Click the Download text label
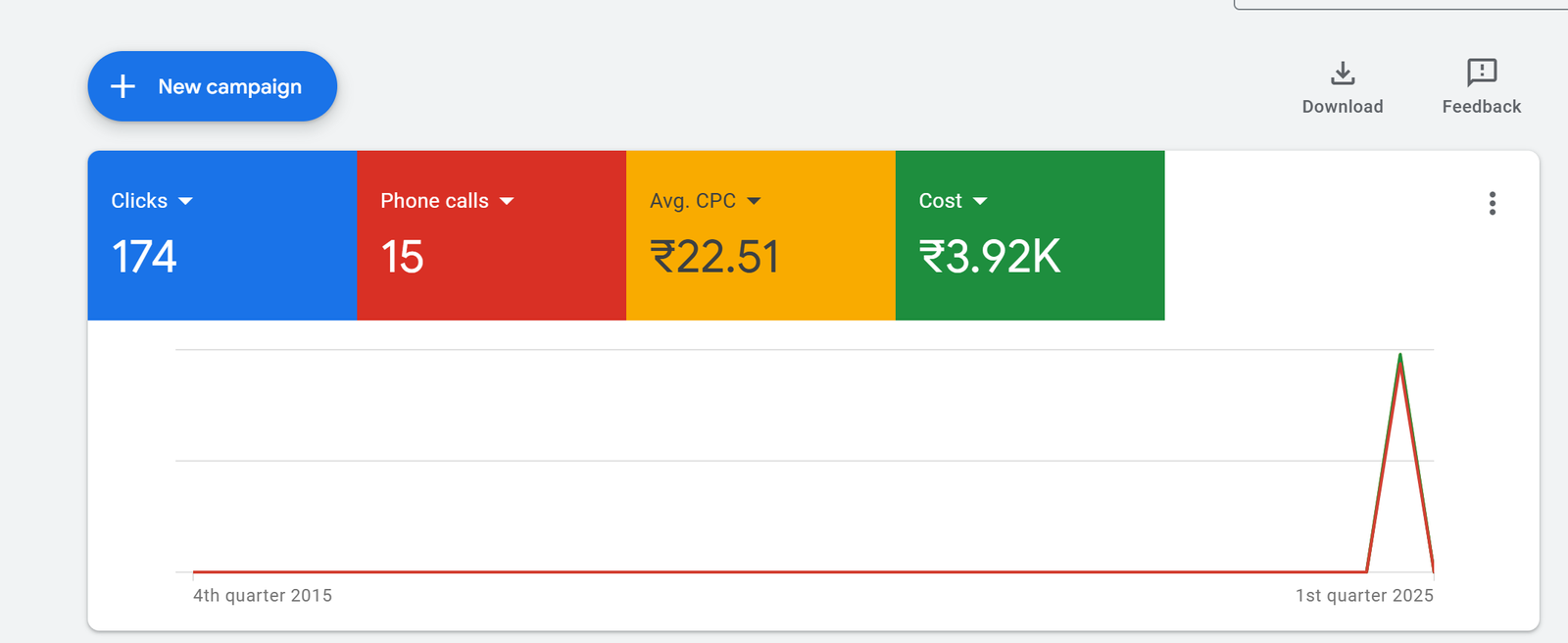1568x643 pixels. [1343, 107]
